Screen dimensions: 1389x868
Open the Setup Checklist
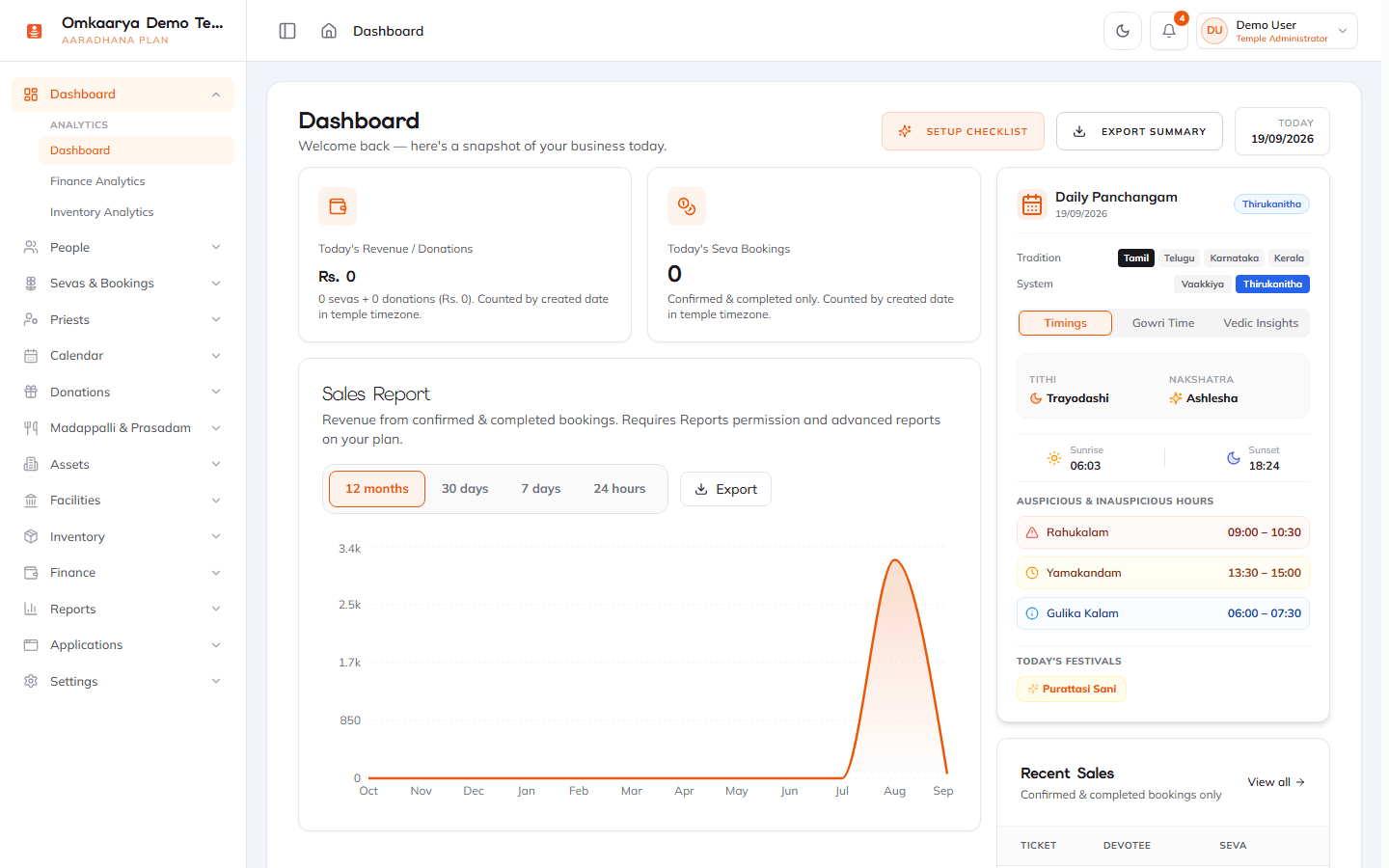(963, 131)
